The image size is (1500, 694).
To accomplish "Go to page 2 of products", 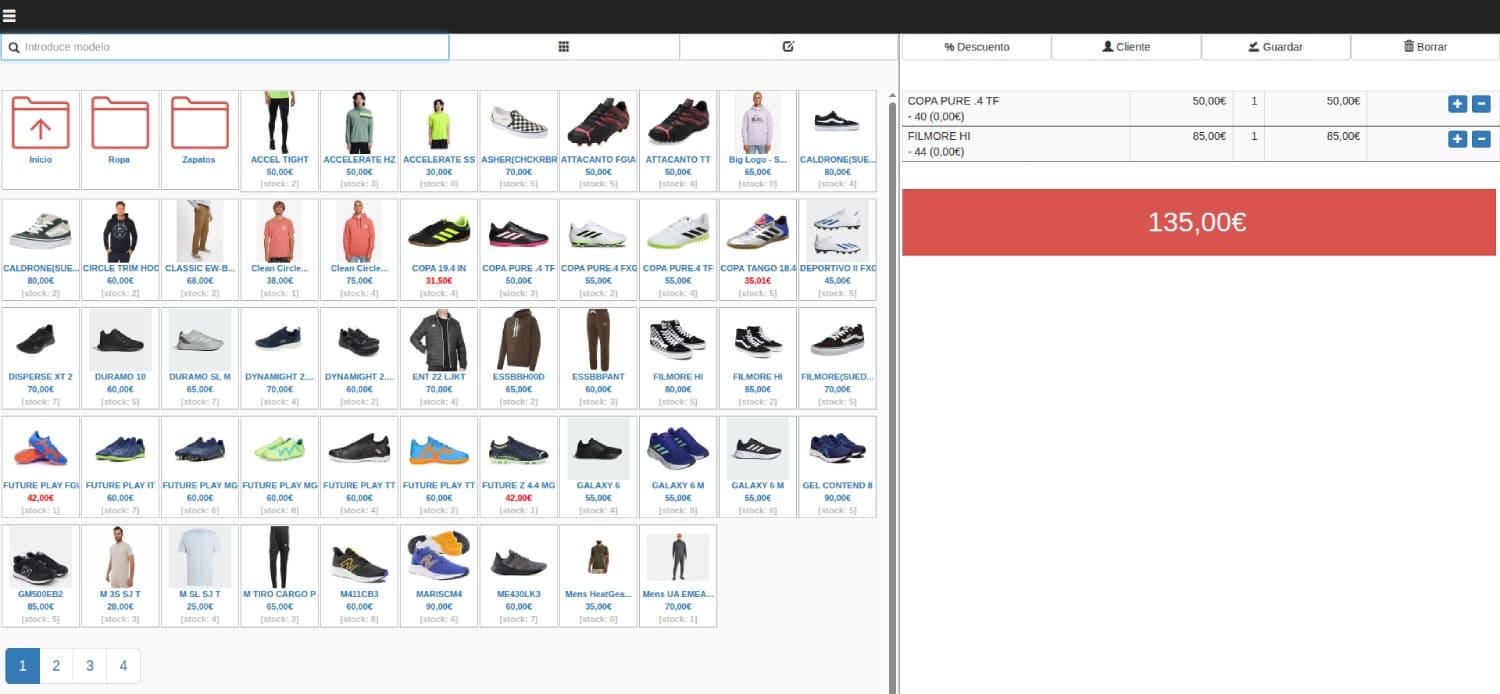I will click(56, 666).
